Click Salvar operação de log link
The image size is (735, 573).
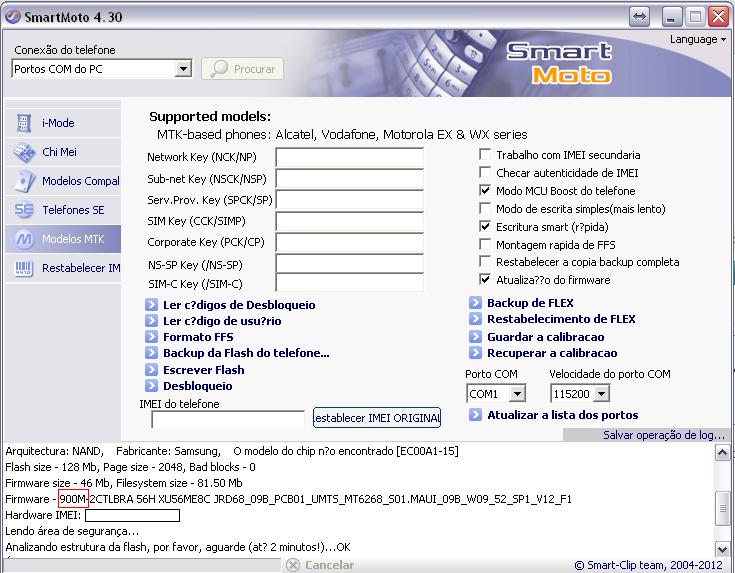point(664,435)
